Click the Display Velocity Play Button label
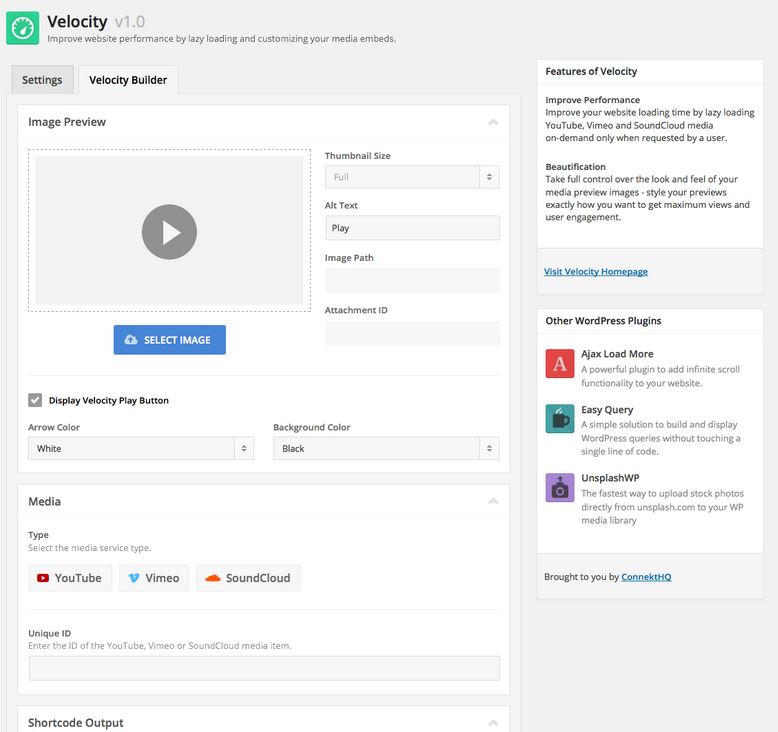 [109, 400]
